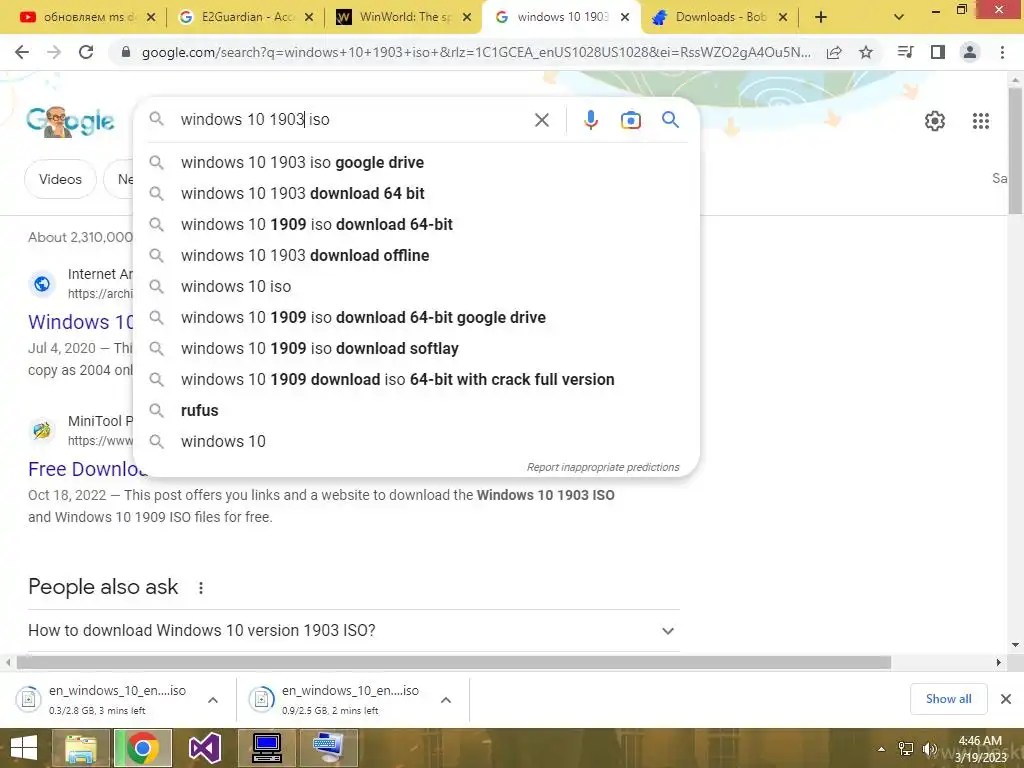
Task: Click the horizontal page scrollbar
Action: pyautogui.click(x=454, y=662)
